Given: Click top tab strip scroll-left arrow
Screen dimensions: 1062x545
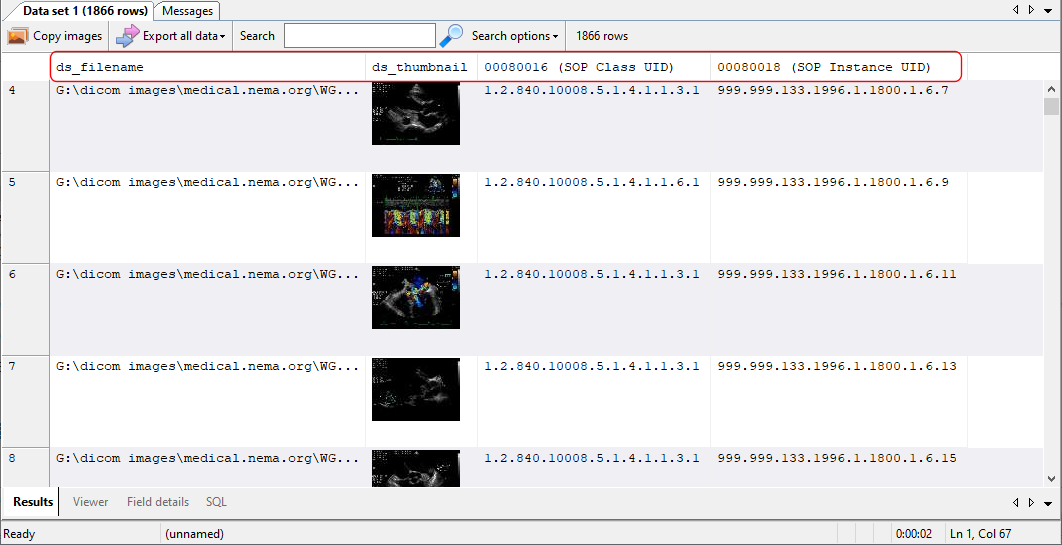Looking at the screenshot, I should pos(1015,10).
